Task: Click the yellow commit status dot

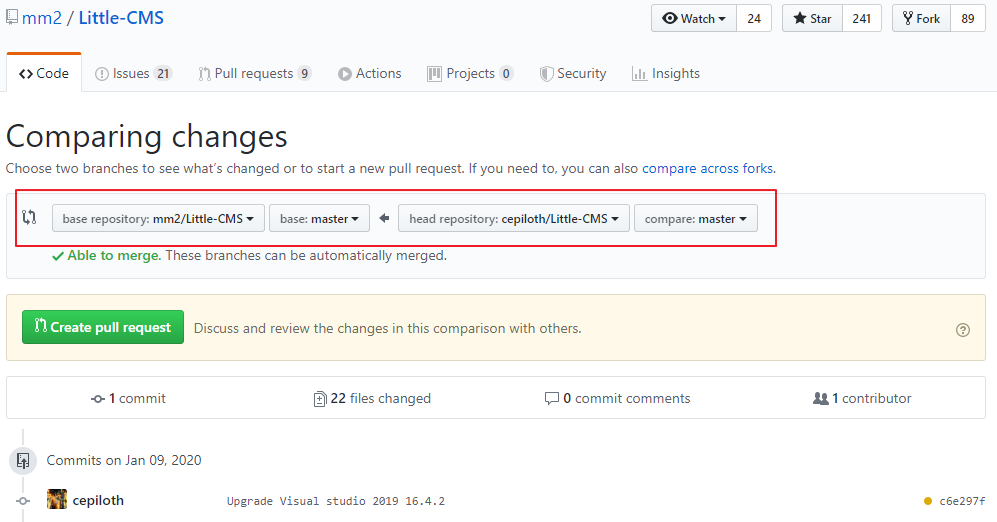Action: pos(928,501)
